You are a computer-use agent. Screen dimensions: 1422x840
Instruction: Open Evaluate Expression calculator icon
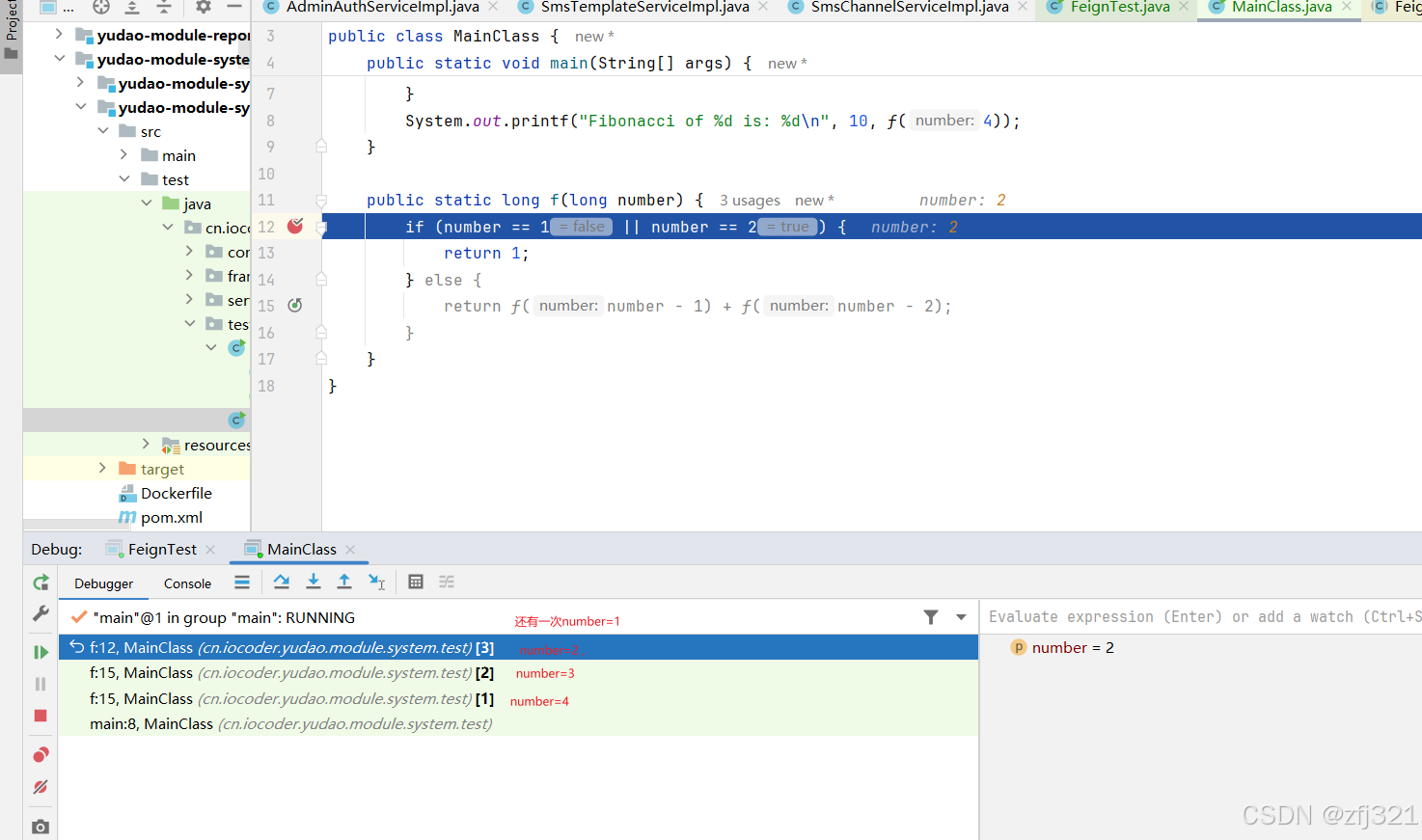point(416,582)
